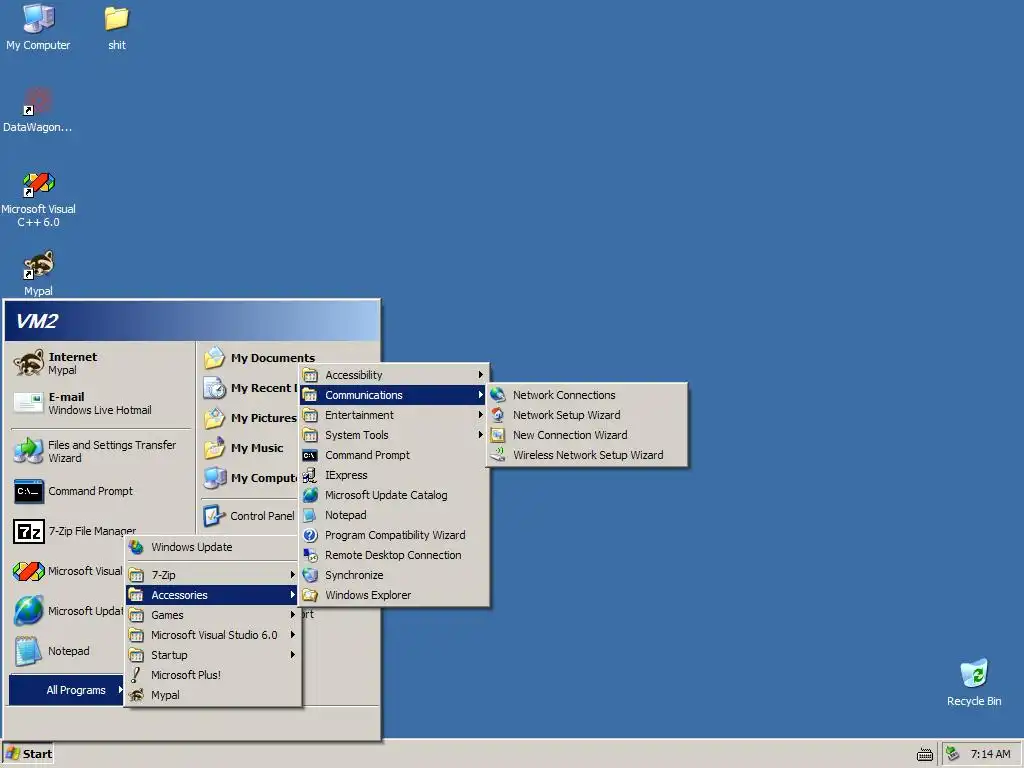Open My Pictures in Start menu
Screen dimensions: 1024x768
(x=249, y=418)
